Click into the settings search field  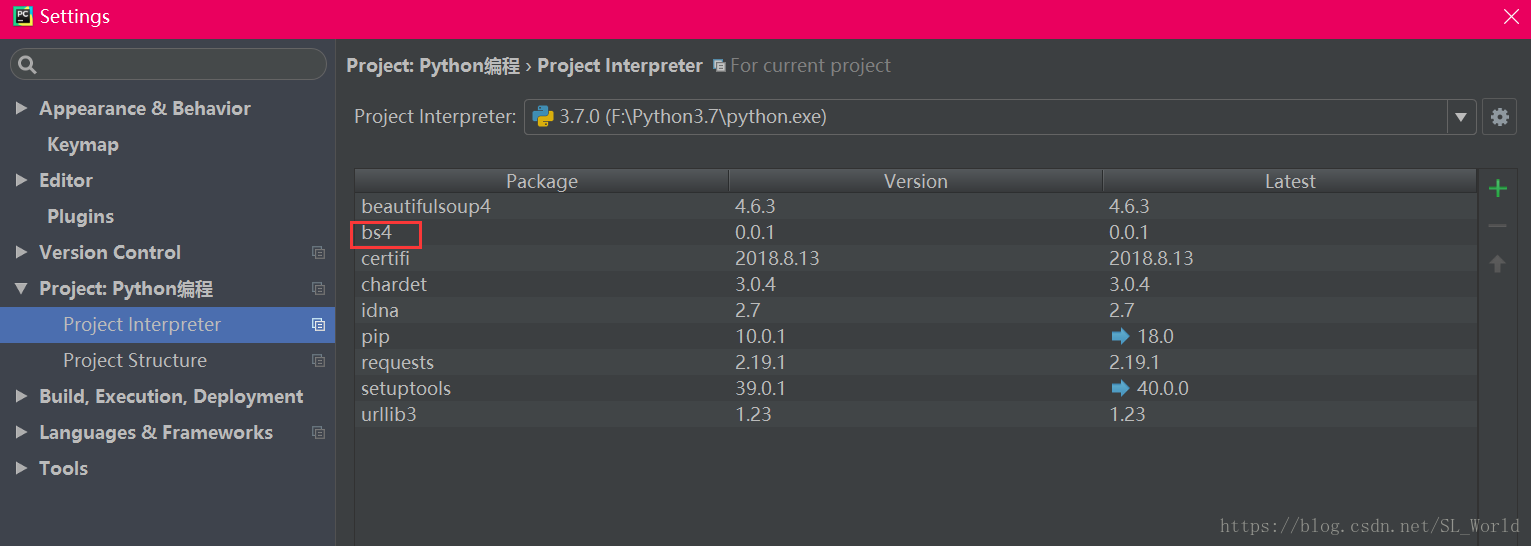pos(168,65)
